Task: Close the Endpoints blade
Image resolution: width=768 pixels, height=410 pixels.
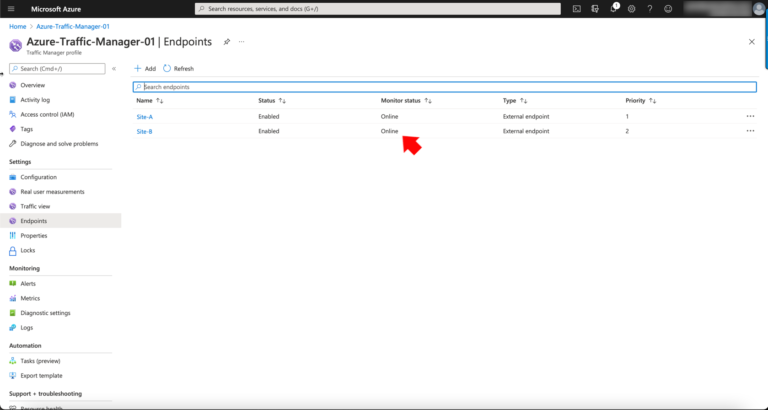Action: [752, 42]
